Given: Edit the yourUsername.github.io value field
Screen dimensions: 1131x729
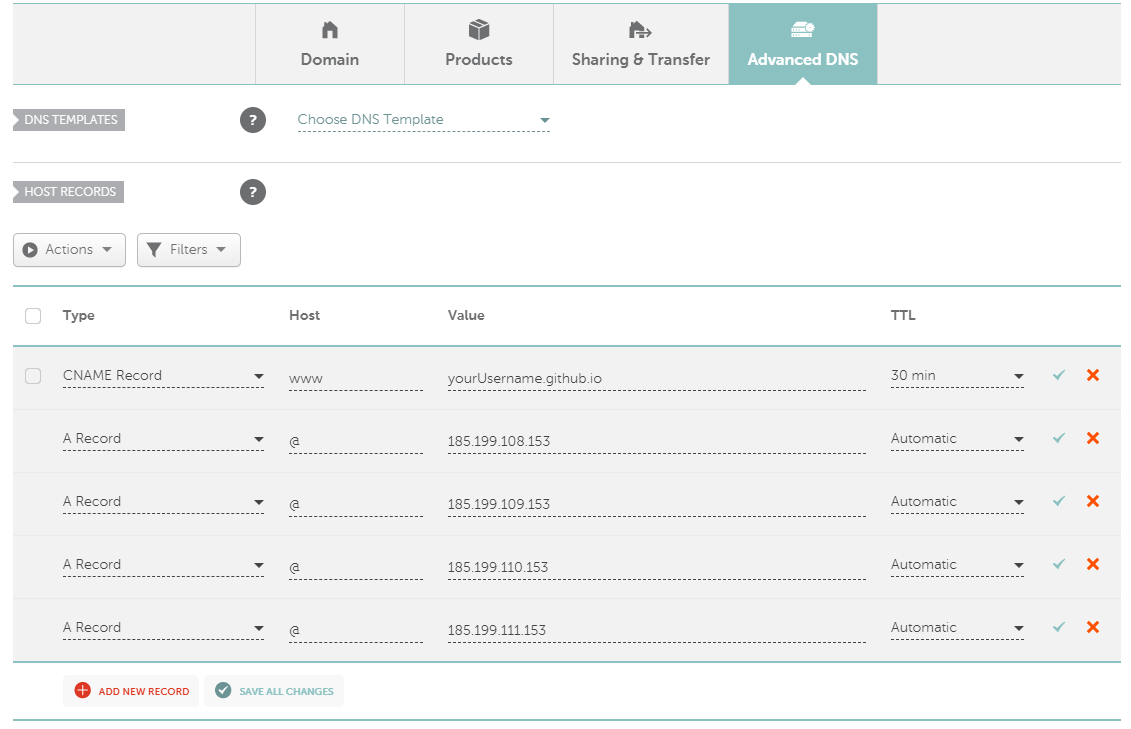Looking at the screenshot, I should 656,379.
